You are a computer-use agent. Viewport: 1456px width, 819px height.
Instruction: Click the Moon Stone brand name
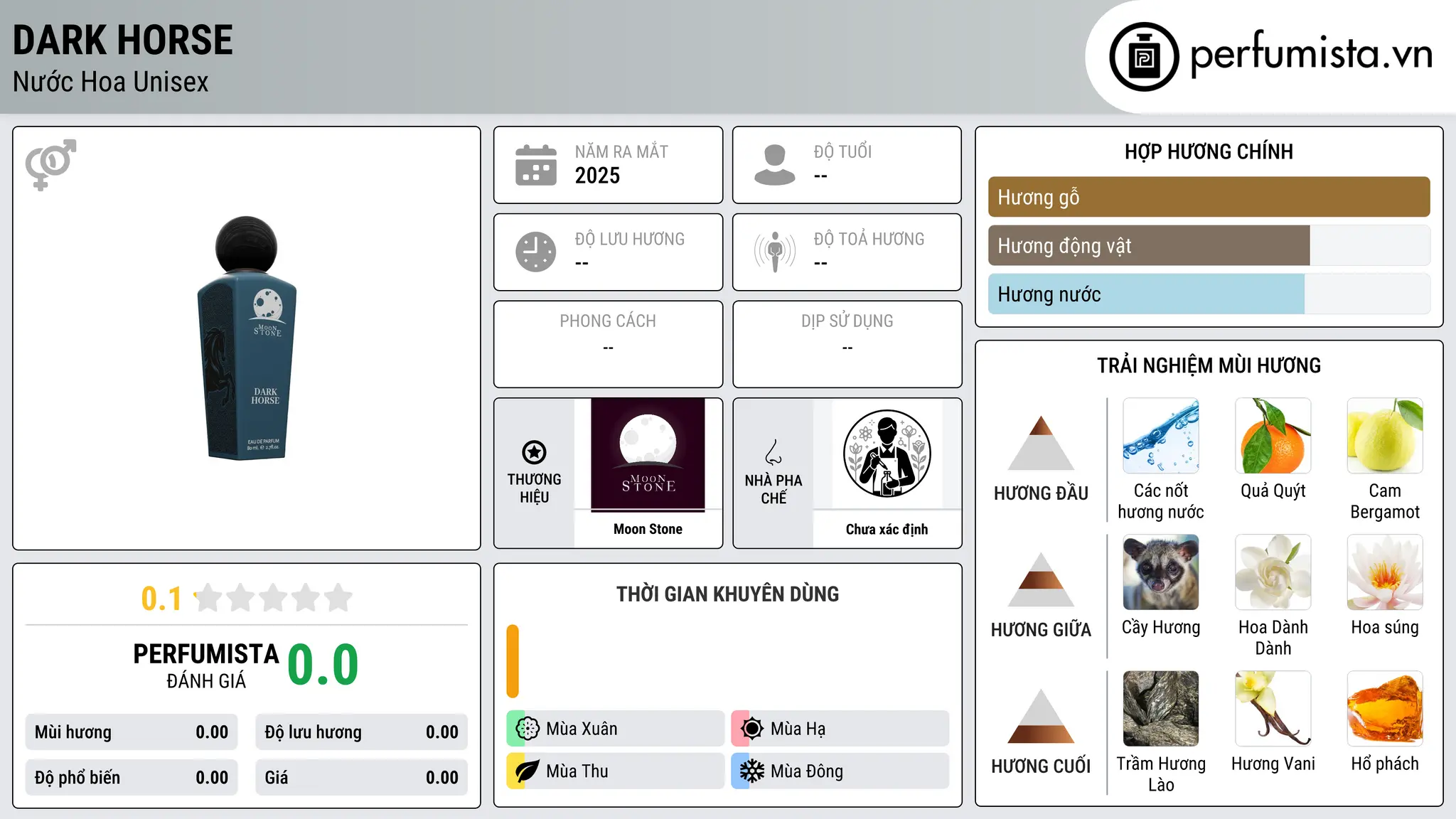pos(648,529)
